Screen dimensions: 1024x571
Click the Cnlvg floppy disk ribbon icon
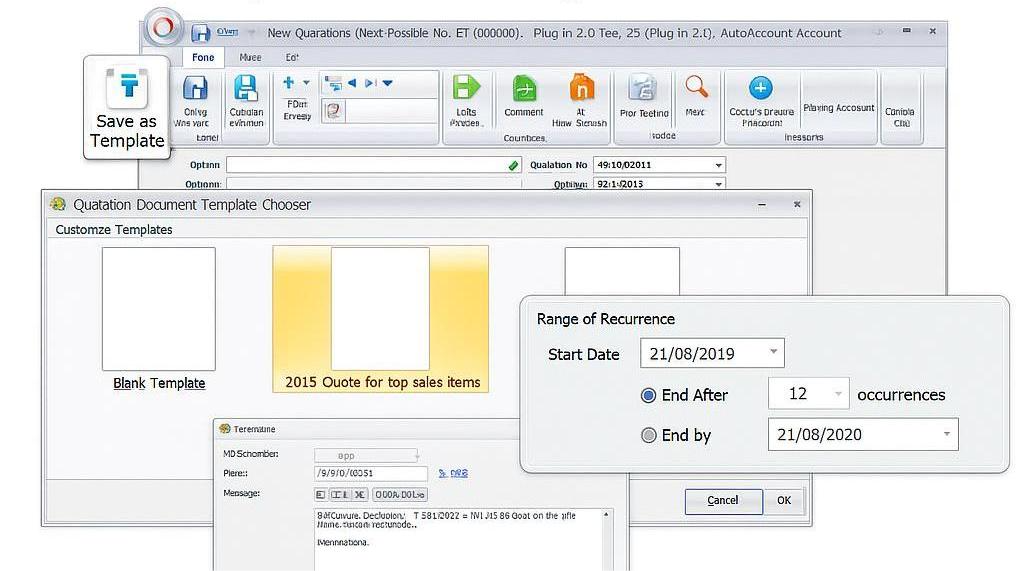pyautogui.click(x=195, y=88)
